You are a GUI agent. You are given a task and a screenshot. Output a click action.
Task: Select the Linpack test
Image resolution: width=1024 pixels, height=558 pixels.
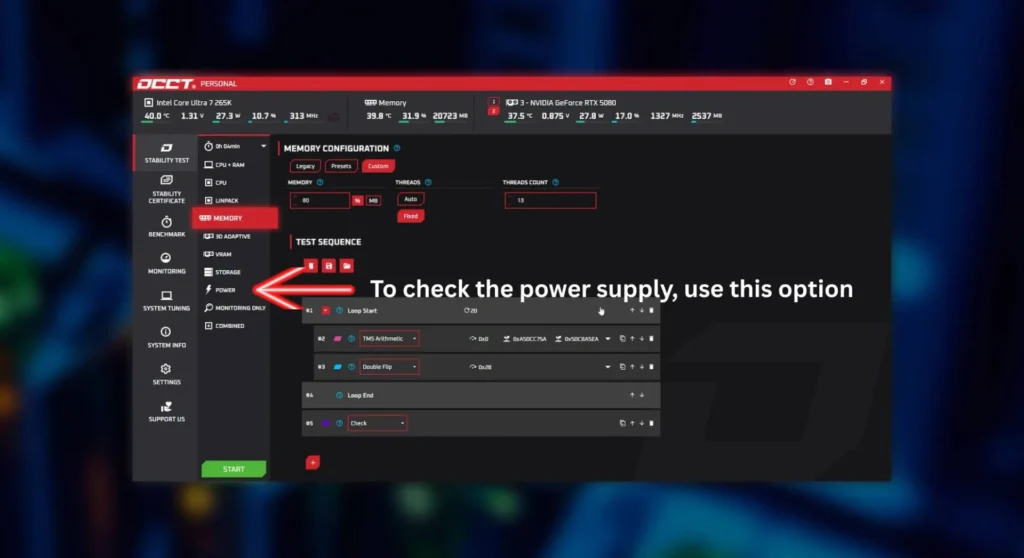point(222,201)
